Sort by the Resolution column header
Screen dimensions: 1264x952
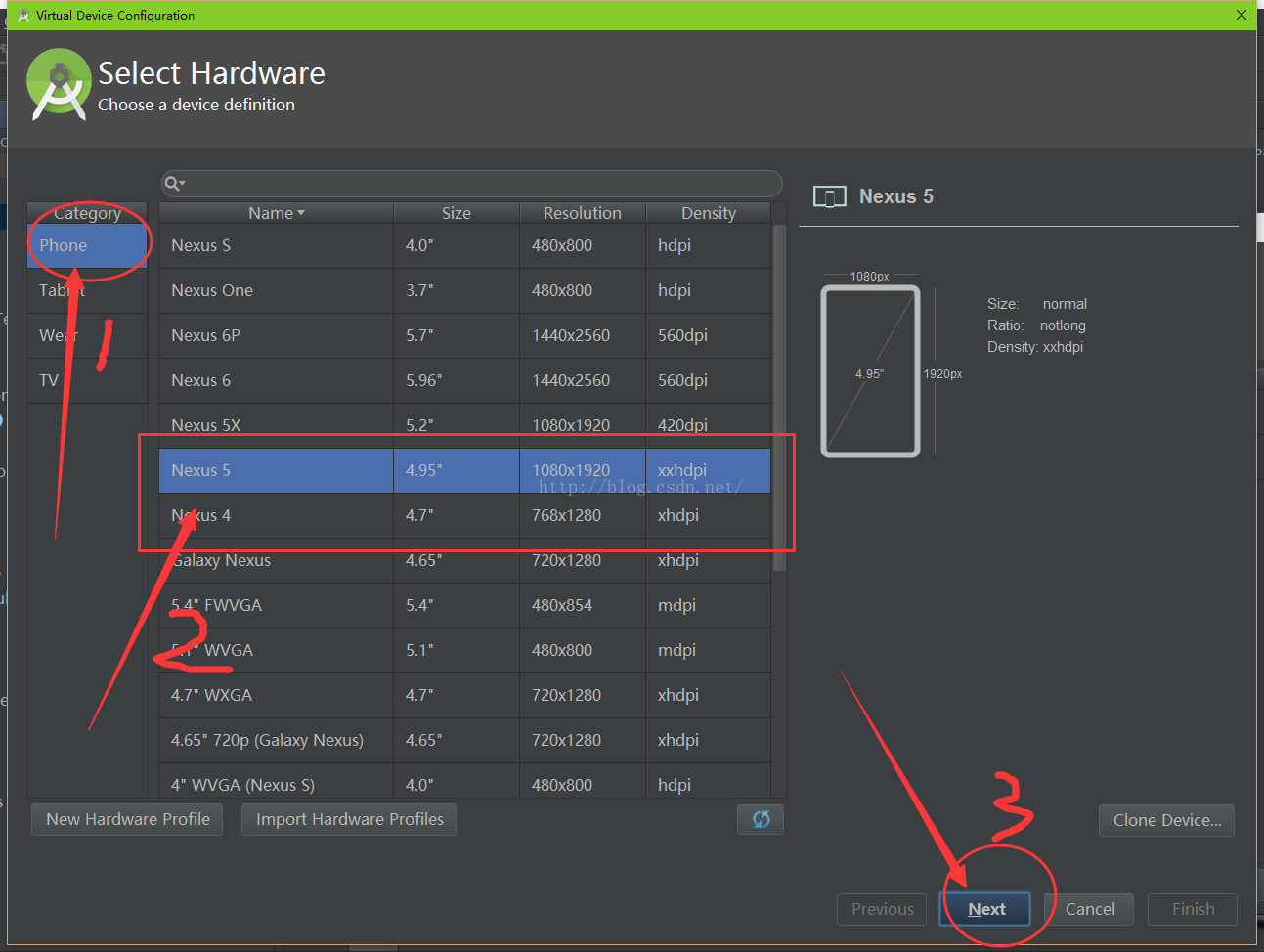[x=583, y=213]
